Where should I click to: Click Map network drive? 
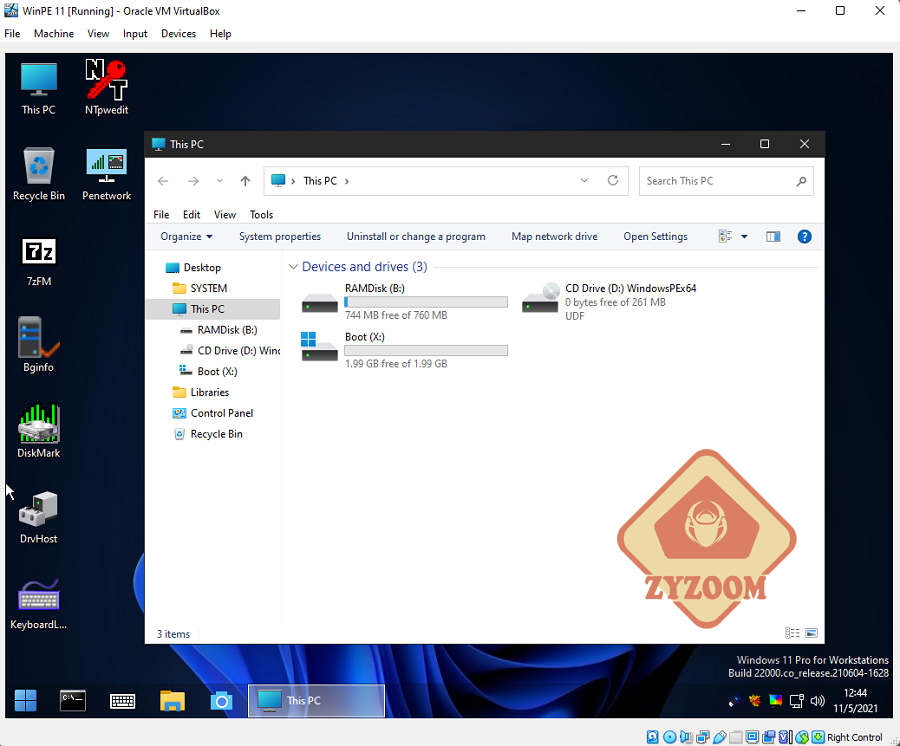(554, 236)
